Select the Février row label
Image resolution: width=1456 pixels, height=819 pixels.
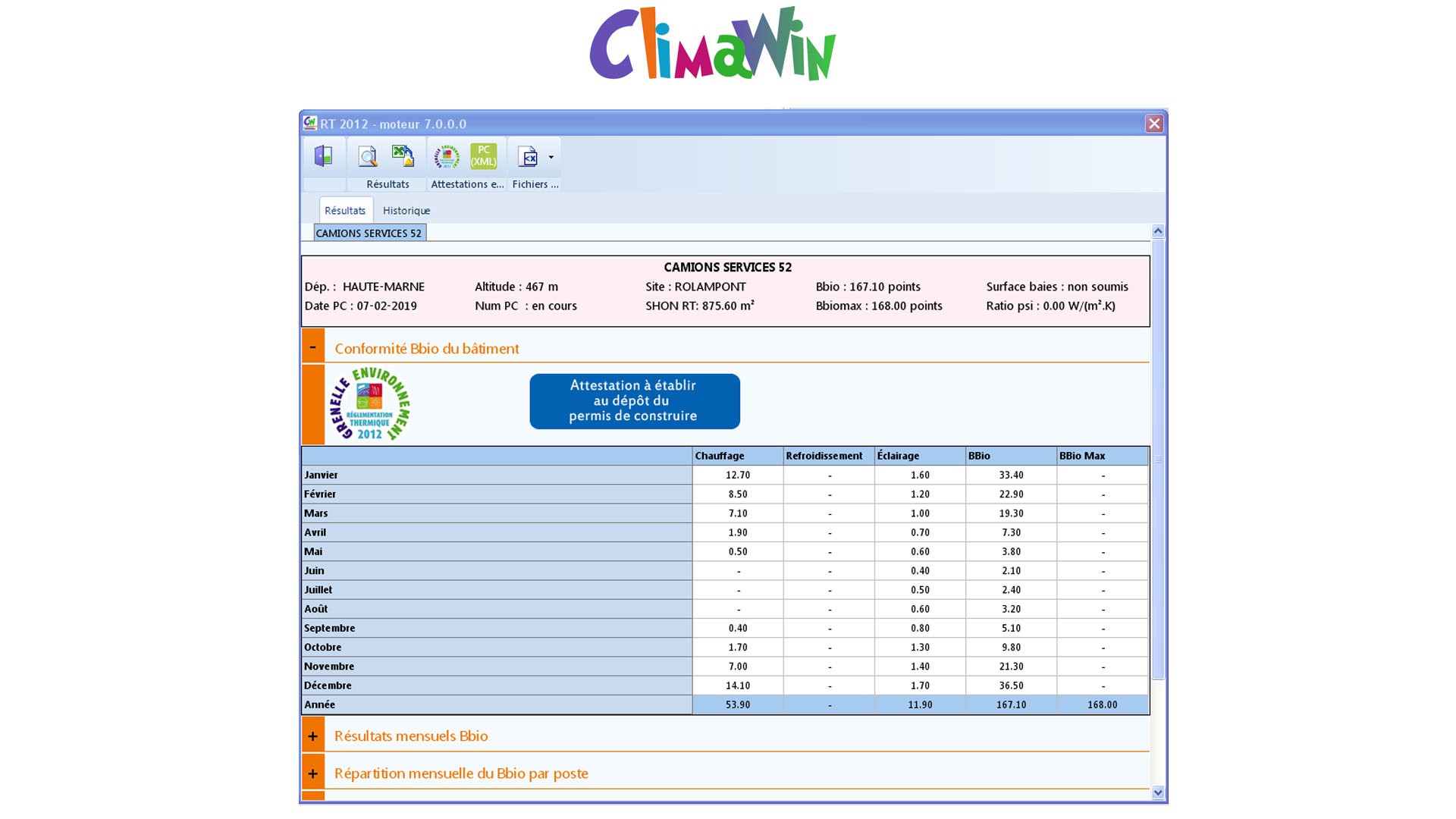pos(497,494)
